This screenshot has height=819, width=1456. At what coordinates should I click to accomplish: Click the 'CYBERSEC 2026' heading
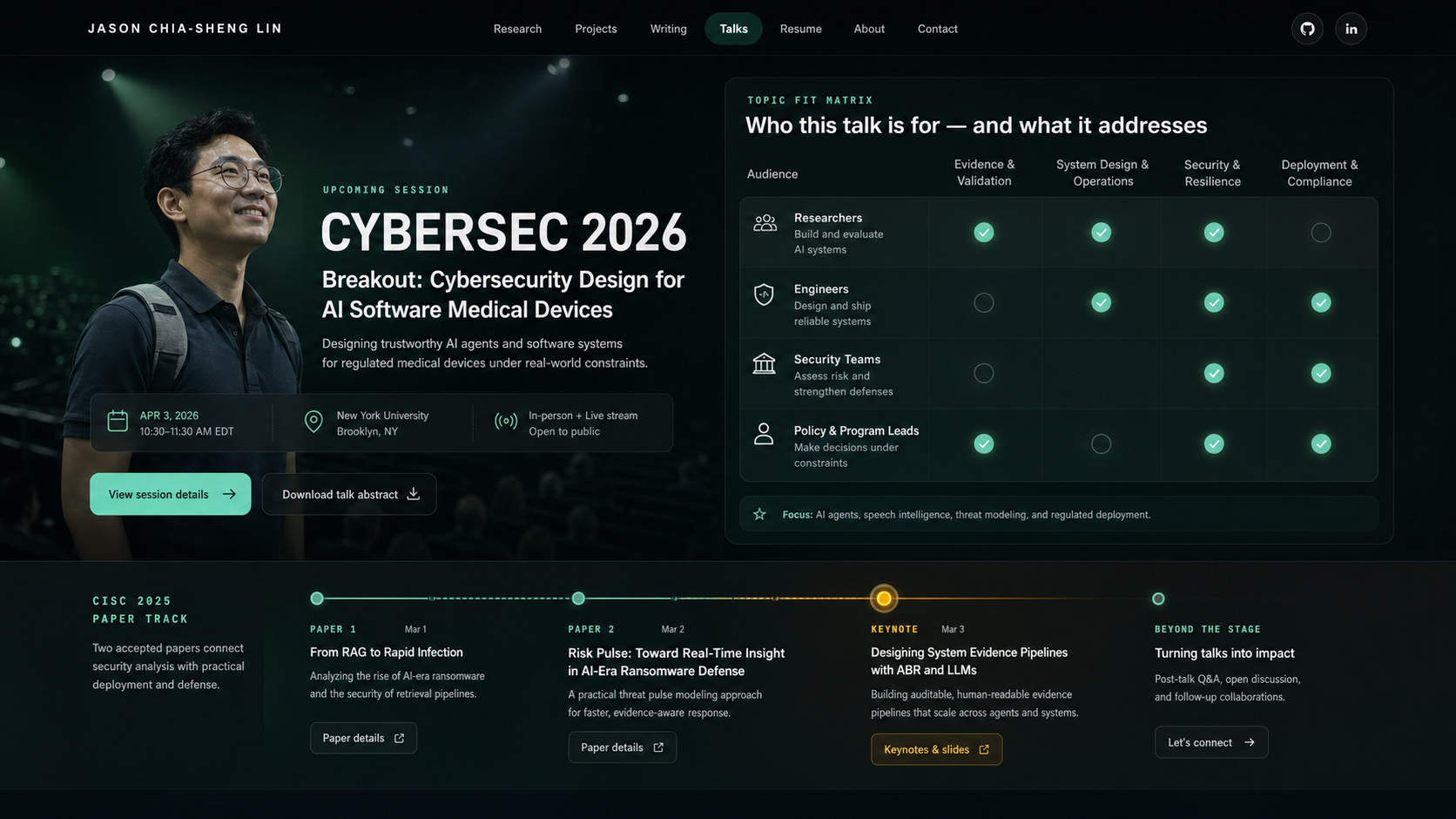[x=503, y=233]
